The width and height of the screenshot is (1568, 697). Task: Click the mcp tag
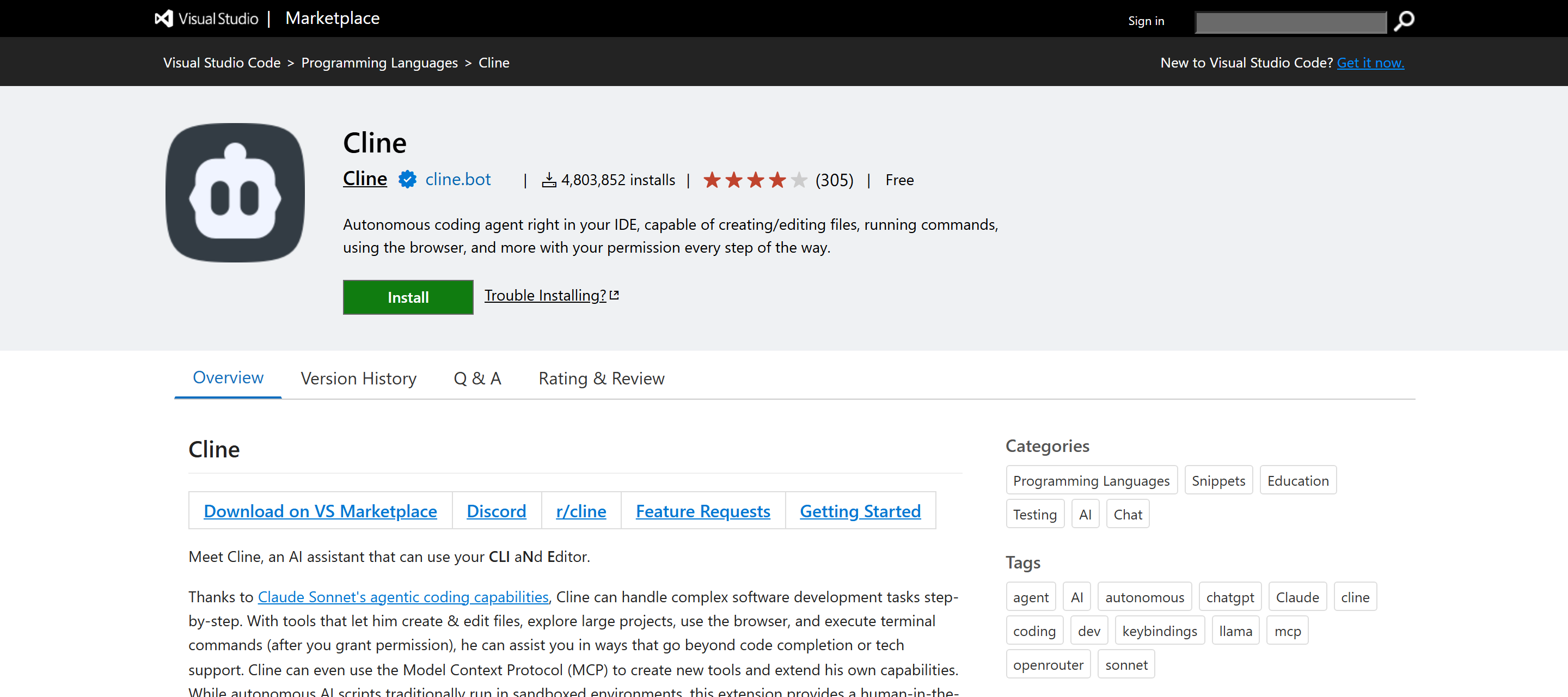(1287, 631)
